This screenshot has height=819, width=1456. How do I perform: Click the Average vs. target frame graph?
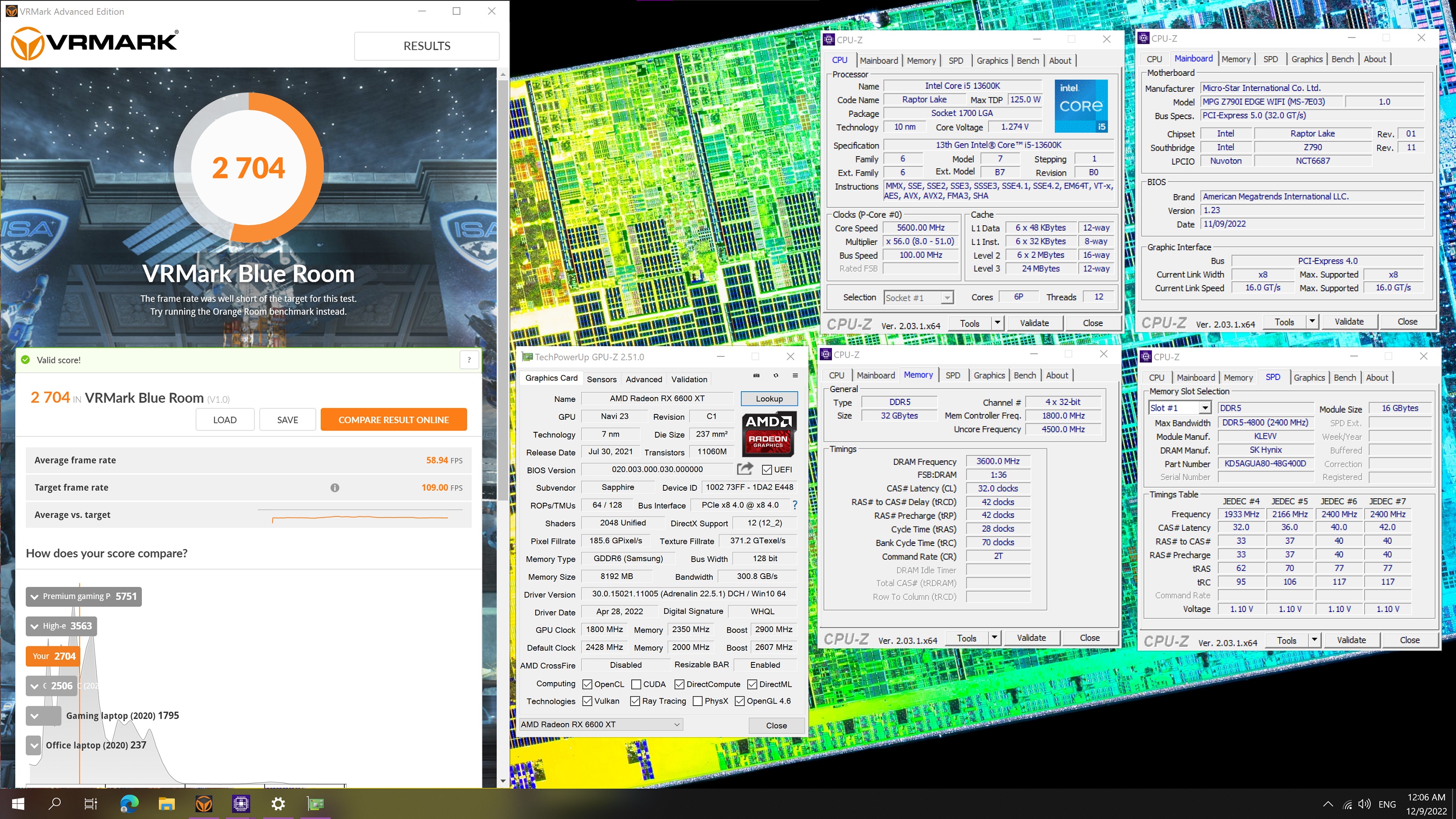pos(360,517)
